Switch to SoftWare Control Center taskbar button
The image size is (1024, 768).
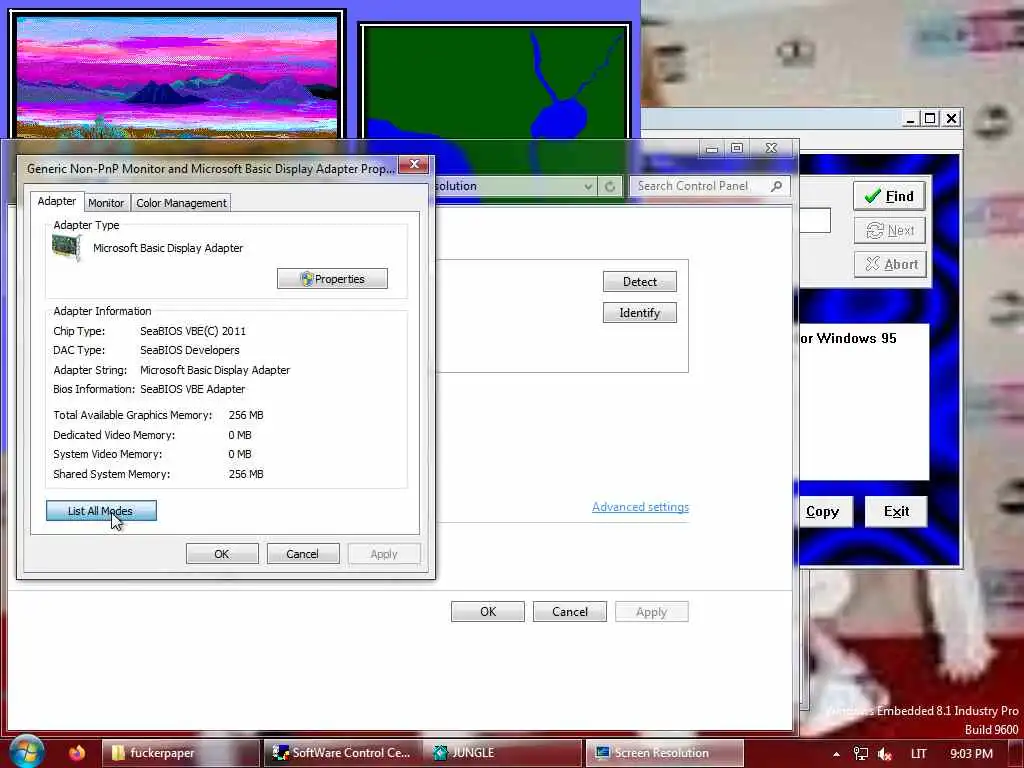(x=342, y=753)
